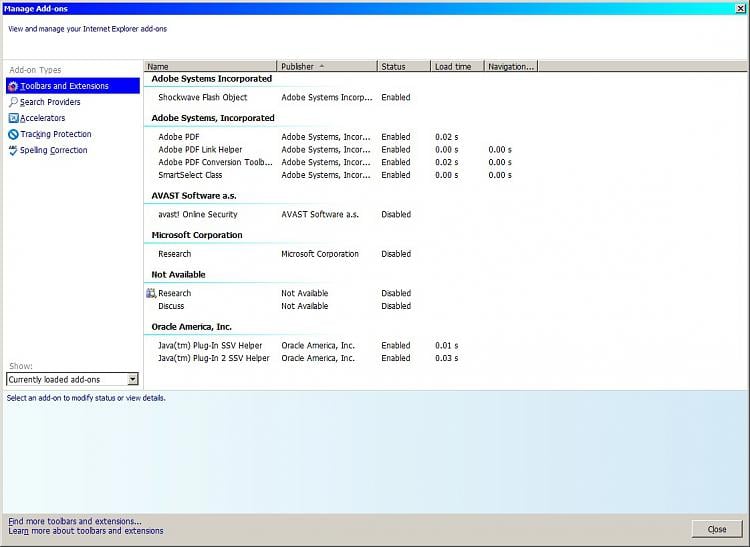Sort by the Navigation column header
Image resolution: width=750 pixels, height=547 pixels.
click(x=511, y=66)
